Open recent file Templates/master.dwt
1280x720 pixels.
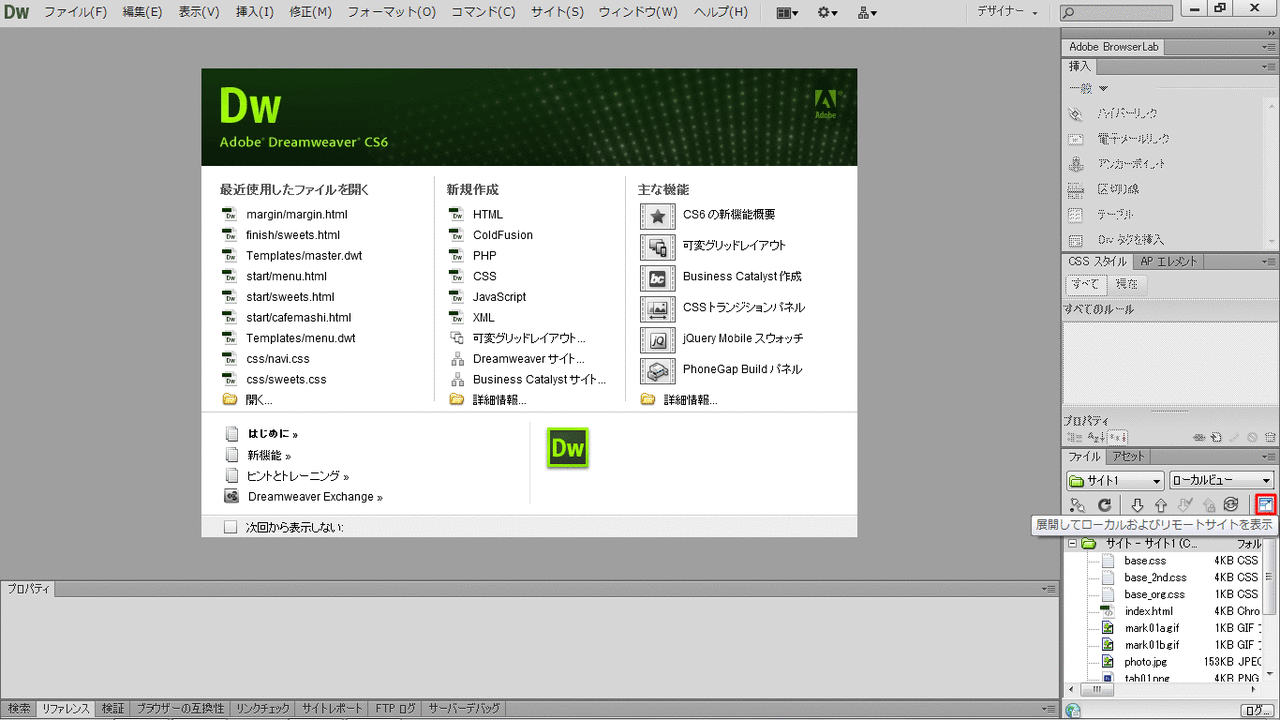pyautogui.click(x=304, y=256)
